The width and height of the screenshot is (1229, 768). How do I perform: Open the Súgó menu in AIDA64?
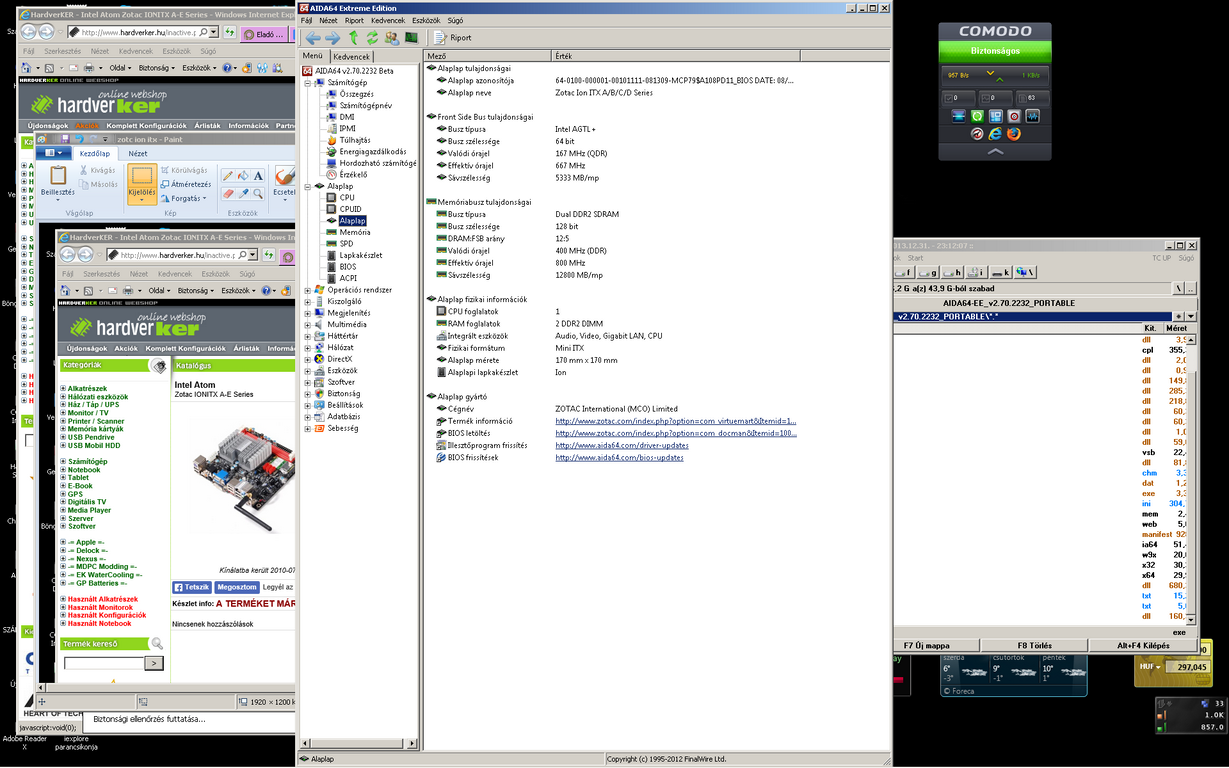pos(455,20)
